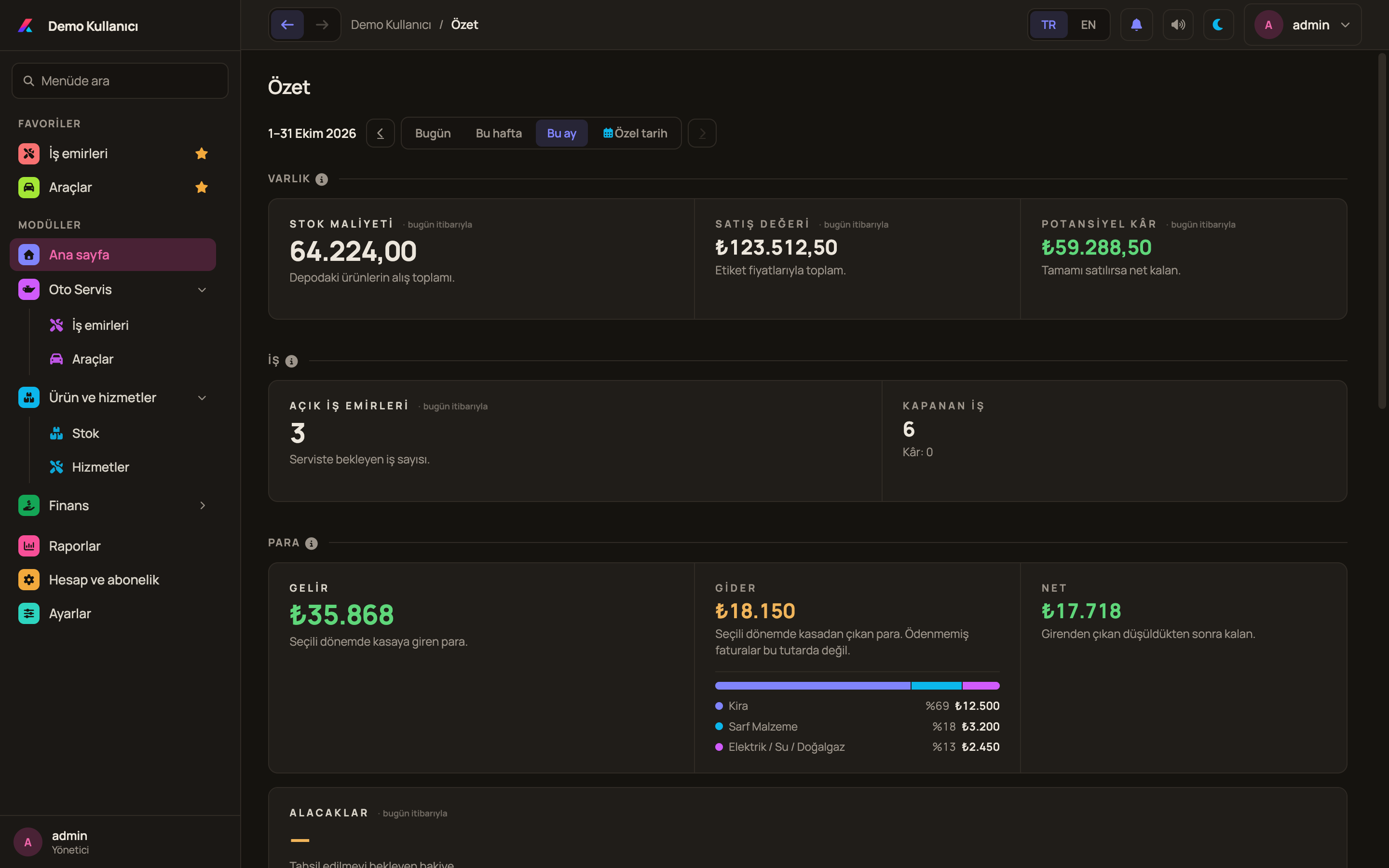The width and height of the screenshot is (1389, 868).
Task: Open the Hizmetler submenu item
Action: click(89, 467)
